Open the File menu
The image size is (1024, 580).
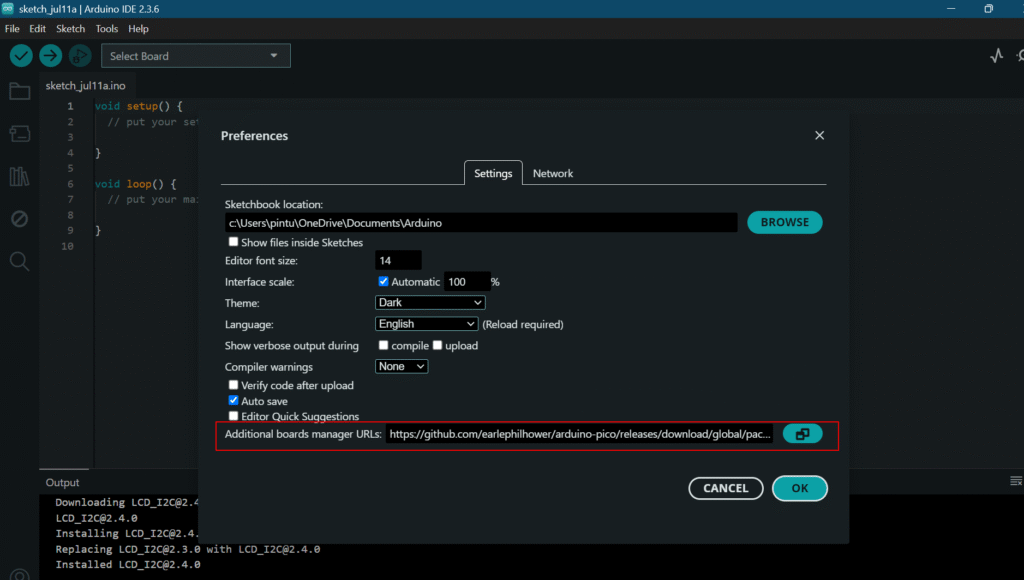[12, 29]
